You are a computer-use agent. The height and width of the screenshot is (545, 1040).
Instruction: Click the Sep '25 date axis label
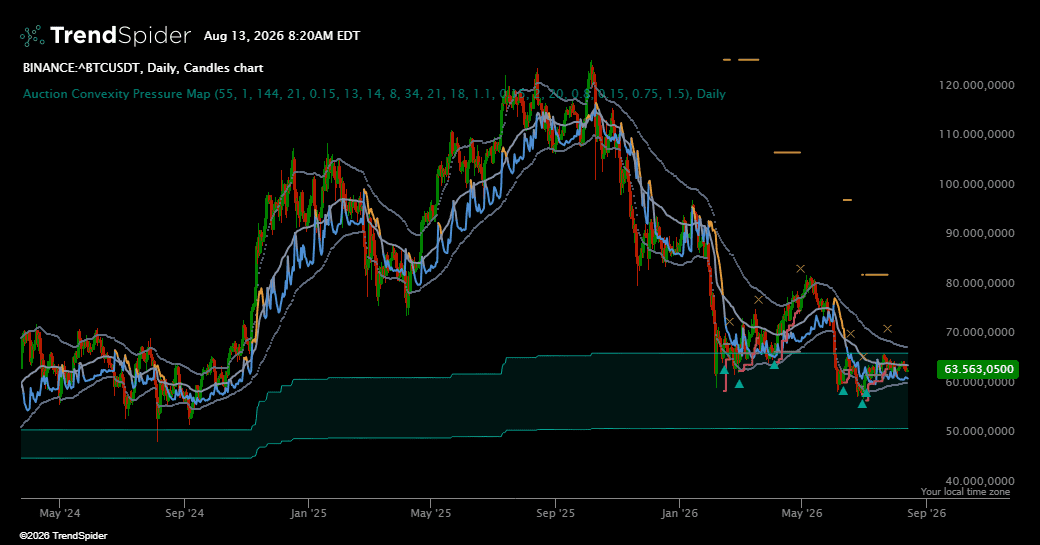(x=555, y=513)
